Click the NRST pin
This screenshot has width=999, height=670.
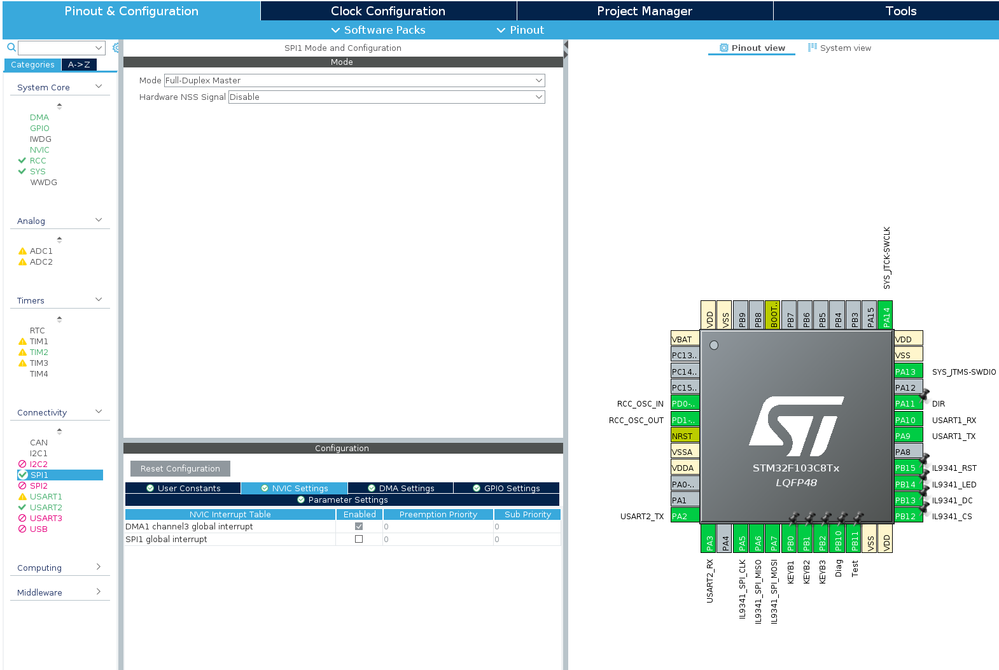tap(685, 436)
